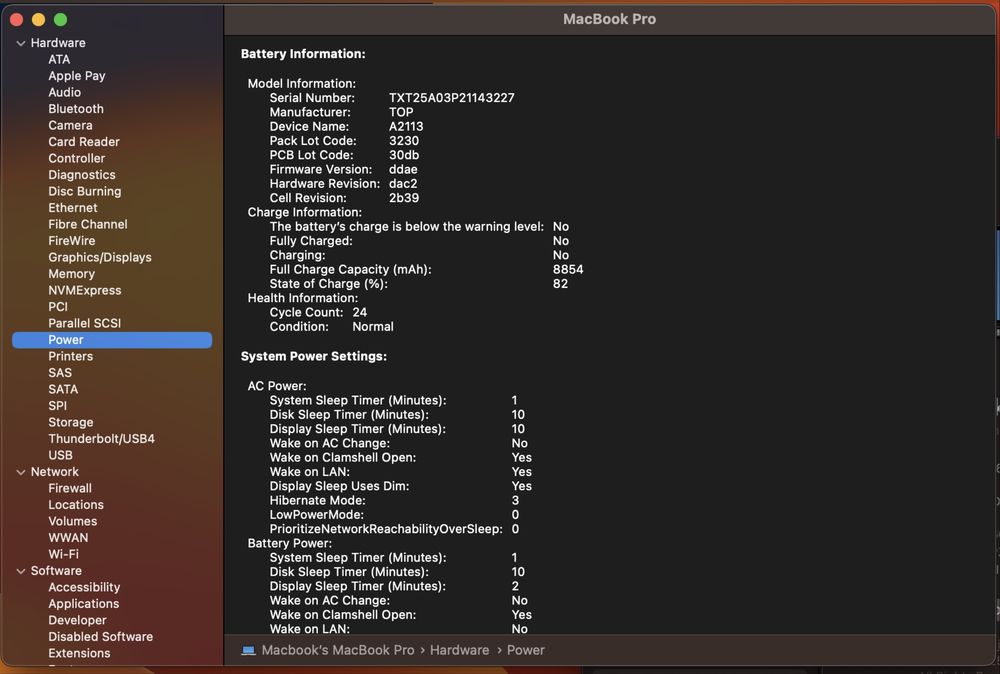This screenshot has height=674, width=1000.
Task: Select FireWire in the sidebar
Action: (x=71, y=241)
